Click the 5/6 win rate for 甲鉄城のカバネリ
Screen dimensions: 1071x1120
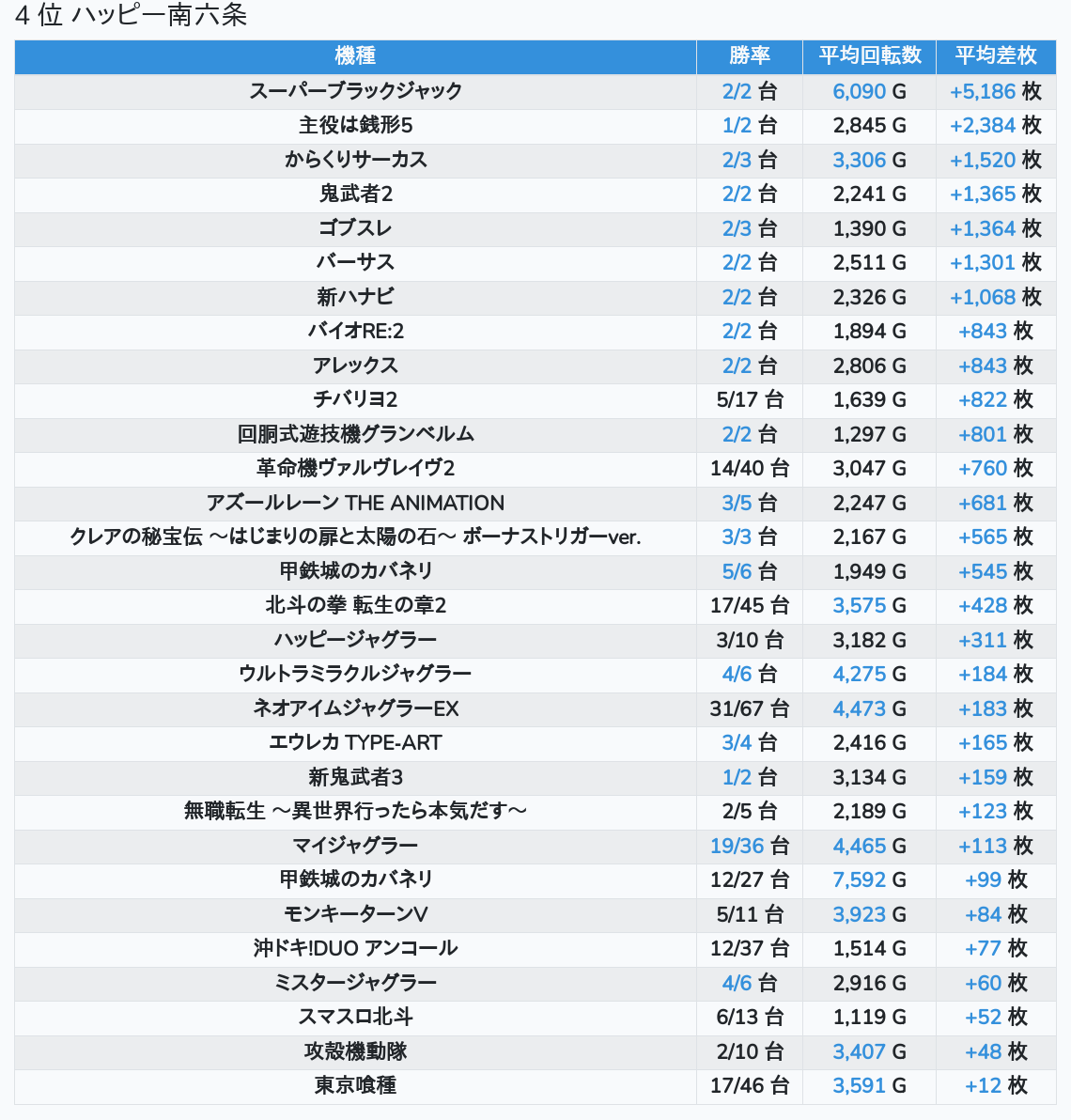click(x=737, y=571)
